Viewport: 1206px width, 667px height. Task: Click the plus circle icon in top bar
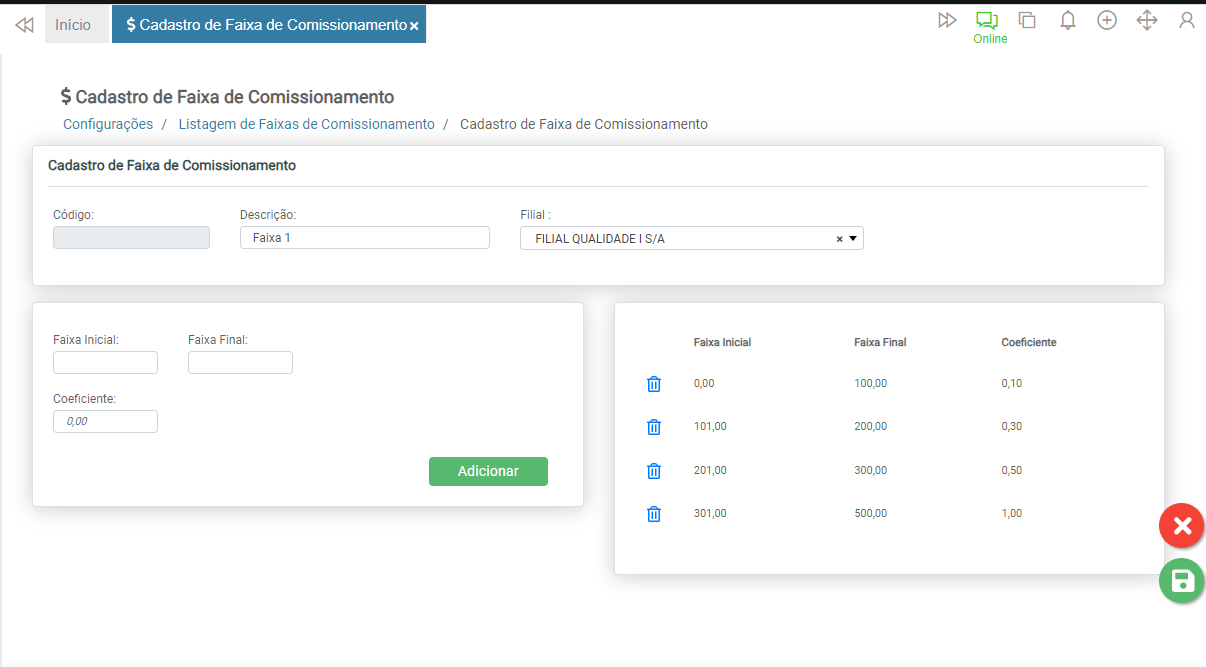[x=1107, y=20]
